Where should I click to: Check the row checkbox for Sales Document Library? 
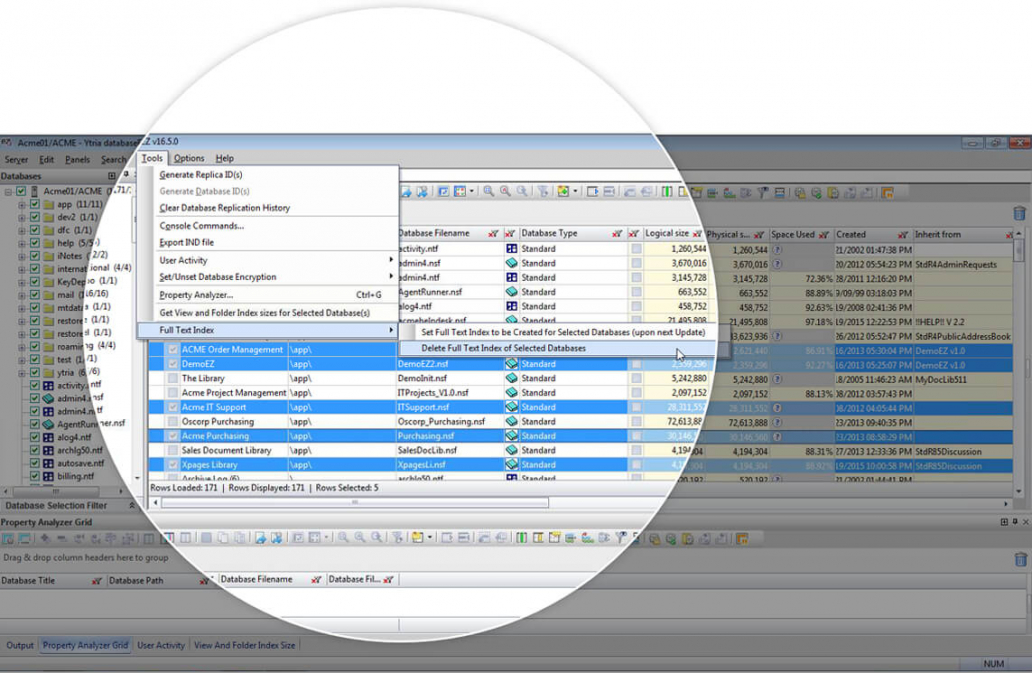[x=172, y=451]
